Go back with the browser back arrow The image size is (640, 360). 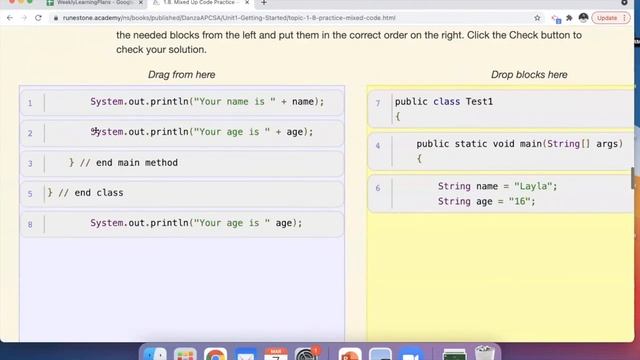coord(10,18)
